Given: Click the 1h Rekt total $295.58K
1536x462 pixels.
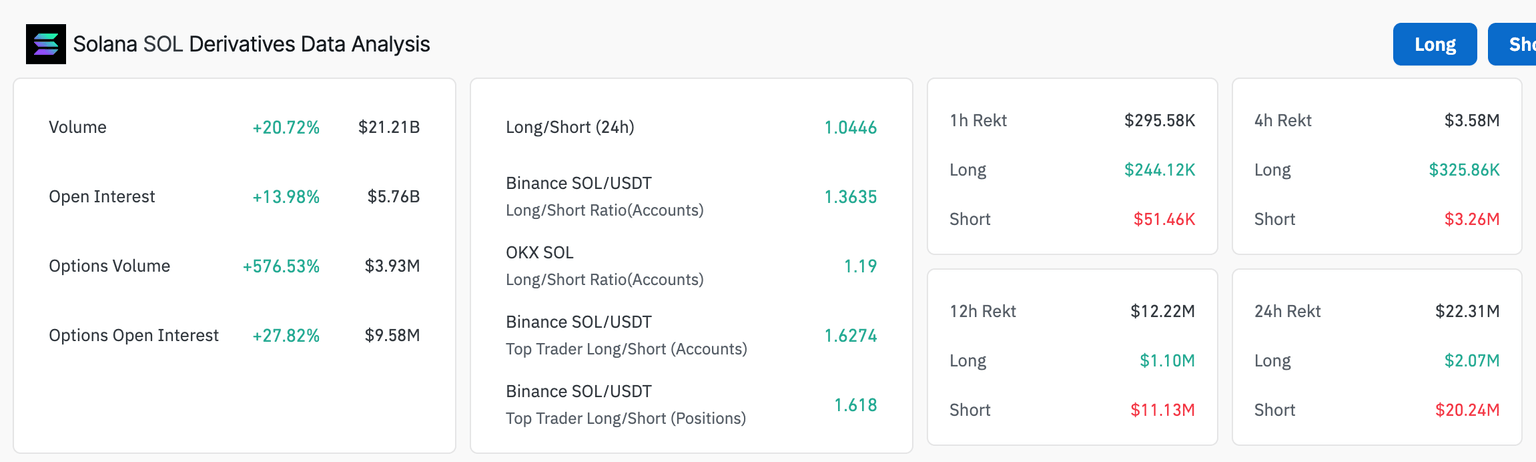Looking at the screenshot, I should click(x=1159, y=120).
